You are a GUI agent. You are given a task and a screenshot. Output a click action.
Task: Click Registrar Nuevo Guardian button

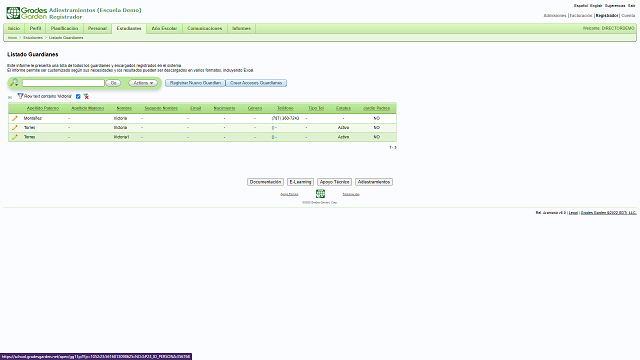click(x=195, y=83)
